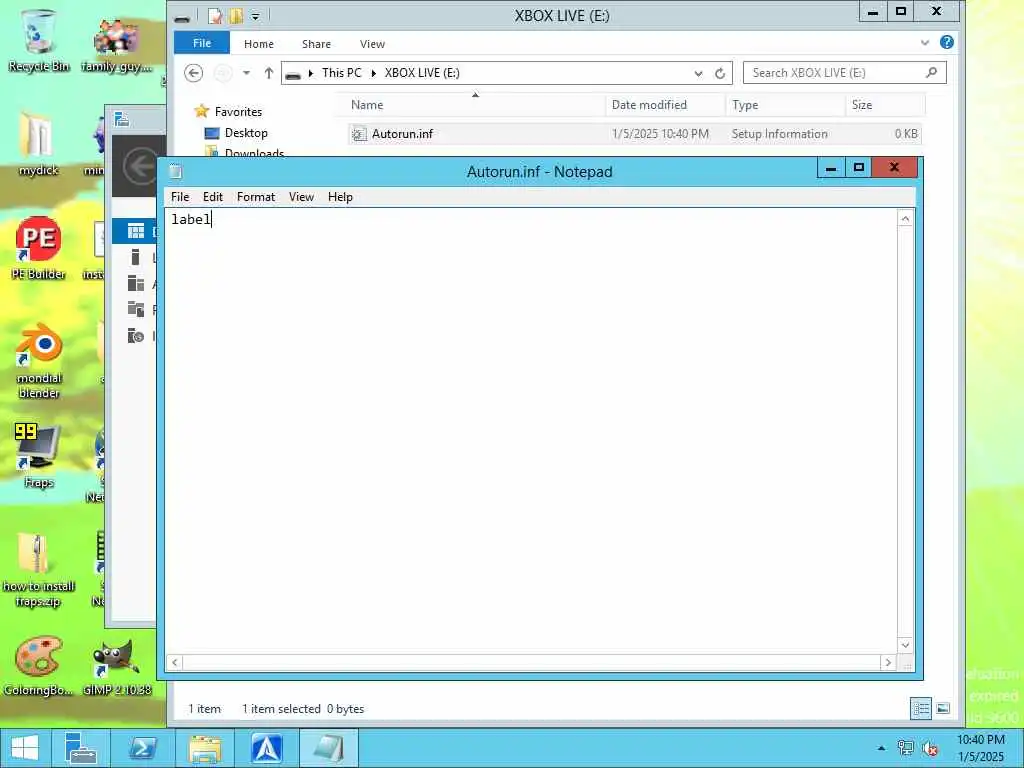The width and height of the screenshot is (1024, 768).
Task: Open Customize Quick Access Toolbar dropdown
Action: [255, 16]
